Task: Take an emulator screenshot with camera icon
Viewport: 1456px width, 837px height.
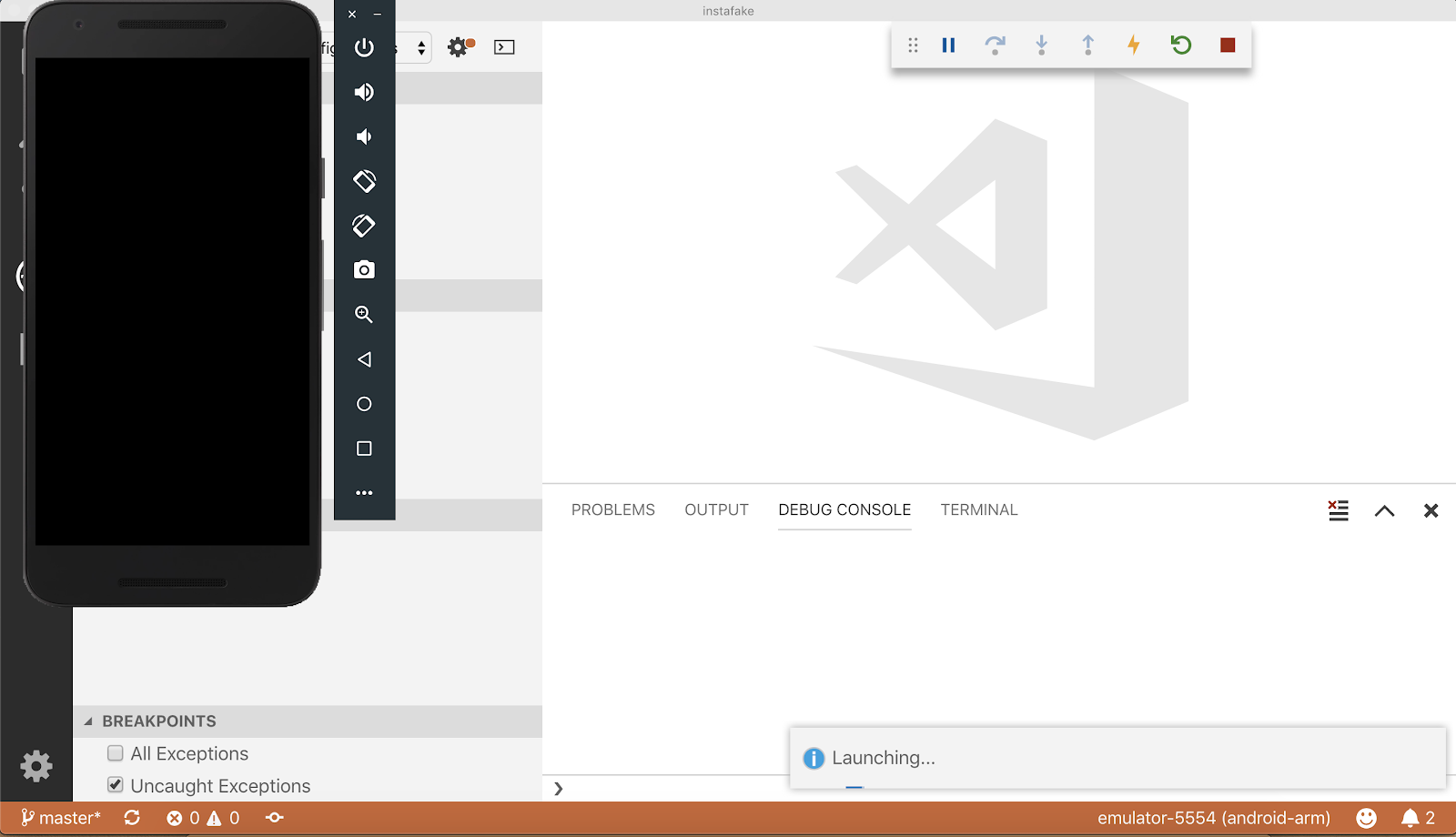Action: [x=364, y=269]
